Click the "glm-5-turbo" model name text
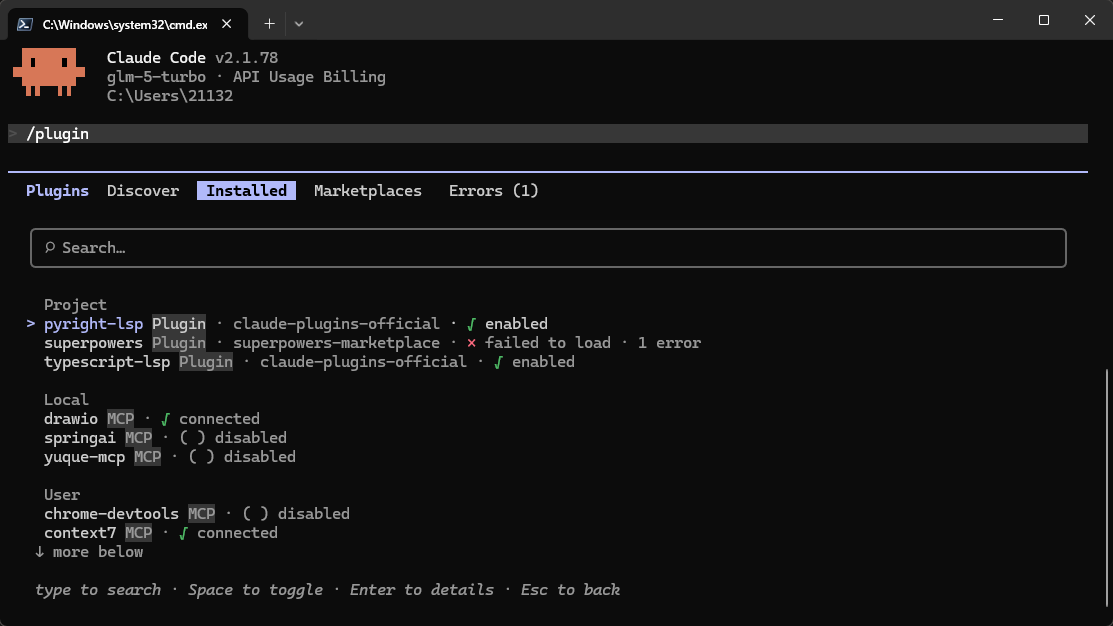 pos(156,77)
